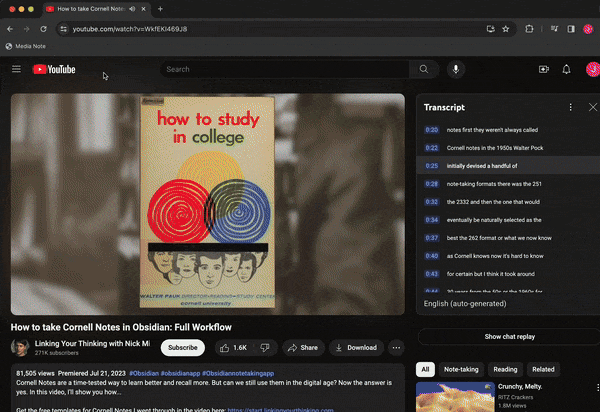Close the current browser tab
The image size is (600, 412).
pyautogui.click(x=143, y=9)
